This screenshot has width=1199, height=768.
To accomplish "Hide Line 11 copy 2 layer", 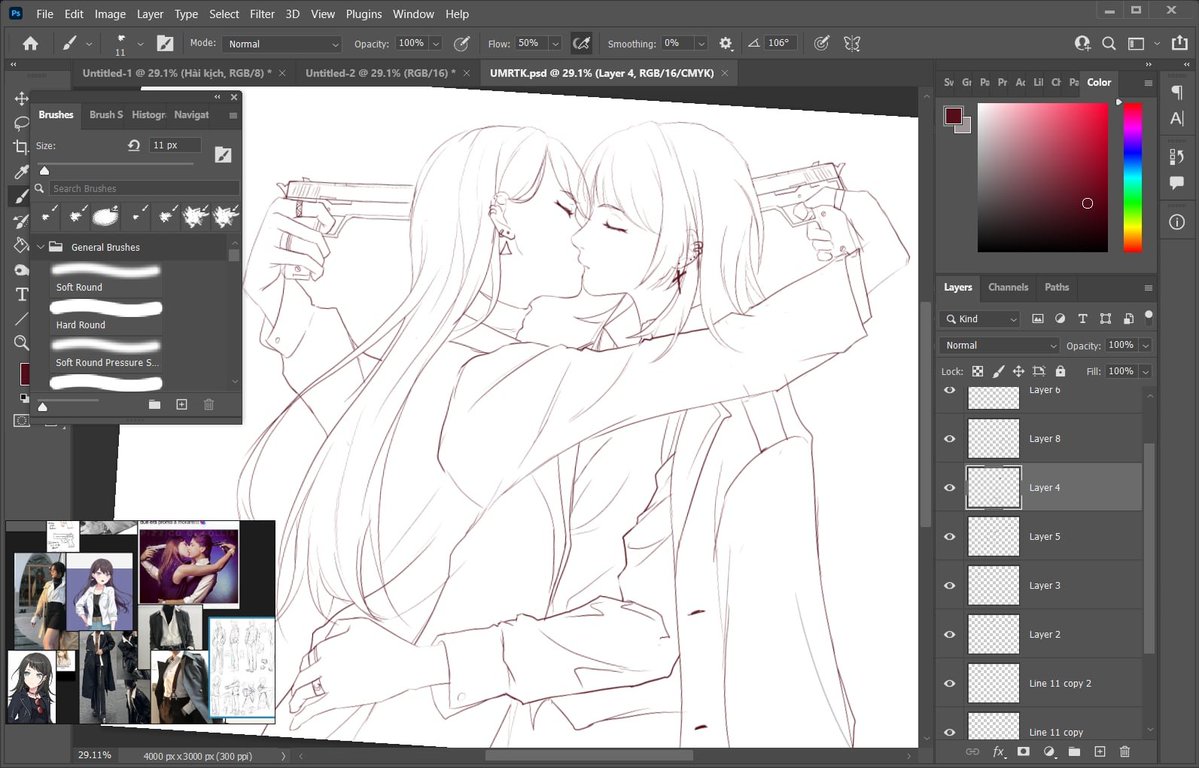I will (950, 683).
